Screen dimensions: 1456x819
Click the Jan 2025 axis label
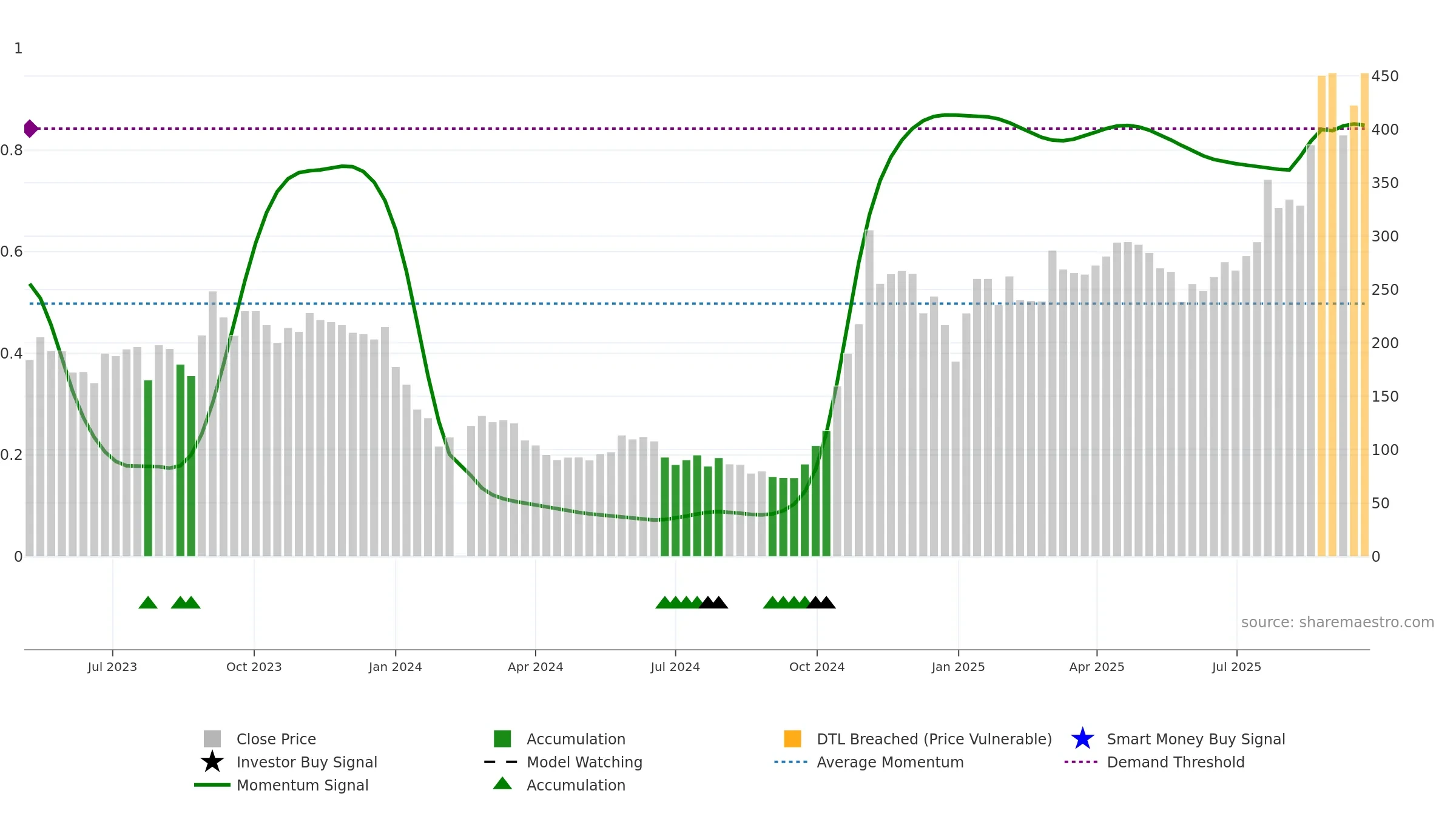pos(959,667)
